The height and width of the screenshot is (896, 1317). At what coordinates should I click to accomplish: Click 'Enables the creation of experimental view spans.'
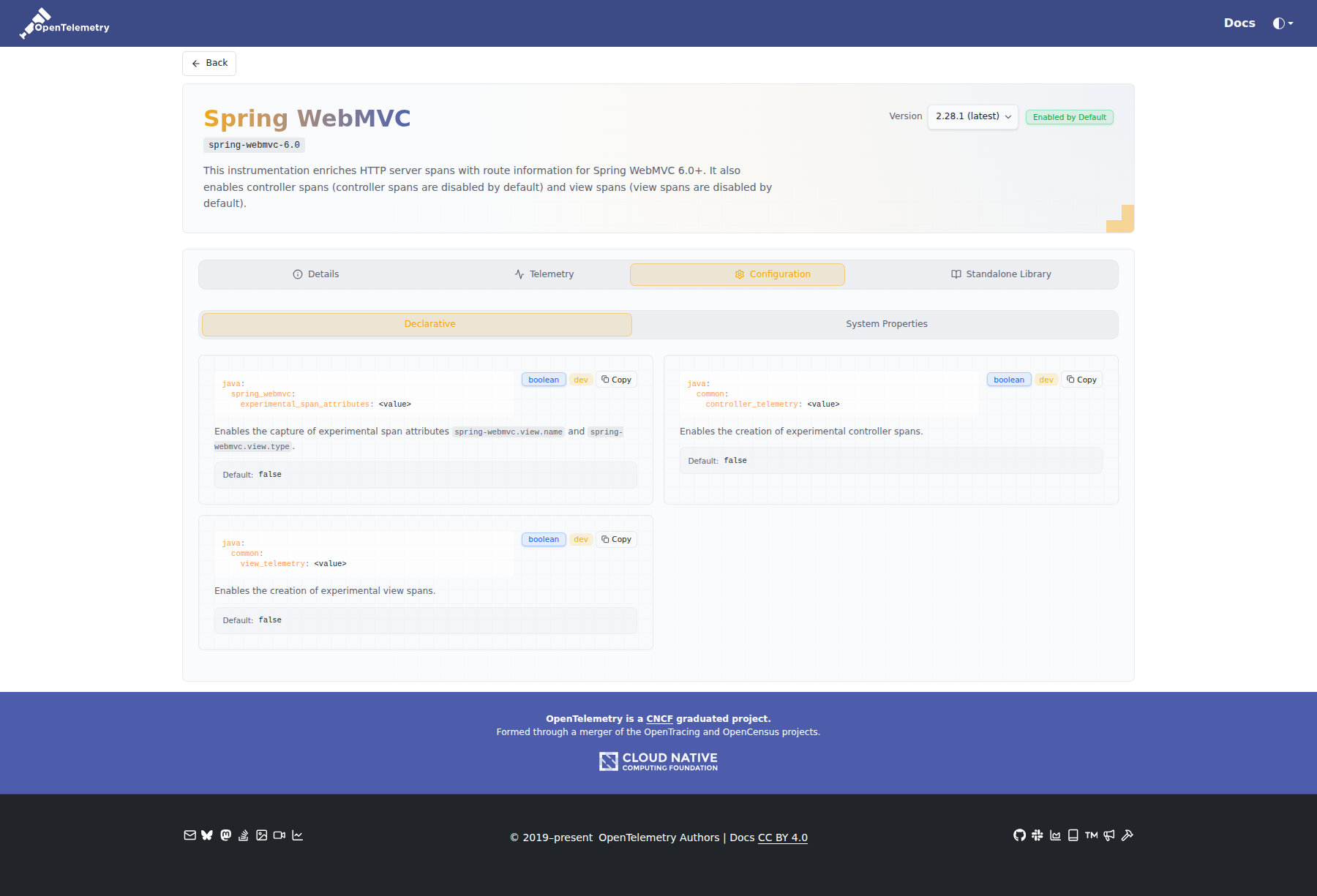click(325, 591)
